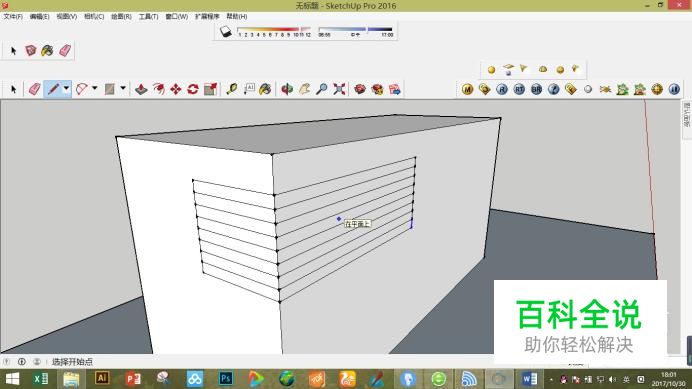This screenshot has height=389, width=692.
Task: Select the Text label tool
Action: pos(249,89)
